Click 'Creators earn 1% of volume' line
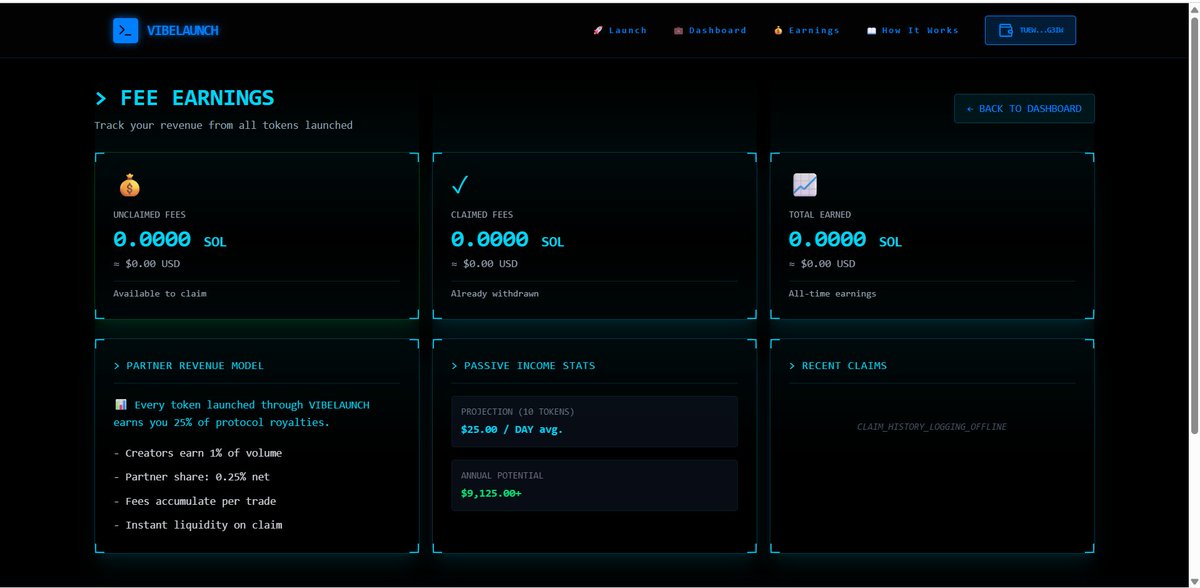The image size is (1200, 588). tap(198, 453)
